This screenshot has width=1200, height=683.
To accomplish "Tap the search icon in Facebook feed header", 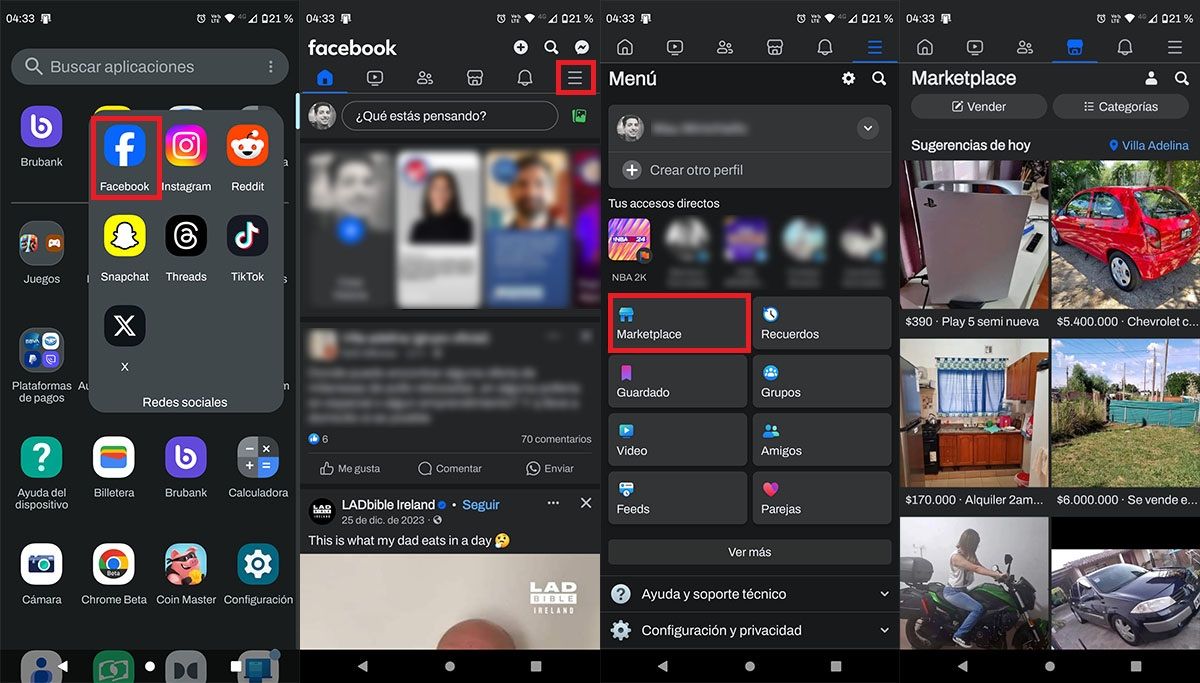I will pyautogui.click(x=551, y=47).
